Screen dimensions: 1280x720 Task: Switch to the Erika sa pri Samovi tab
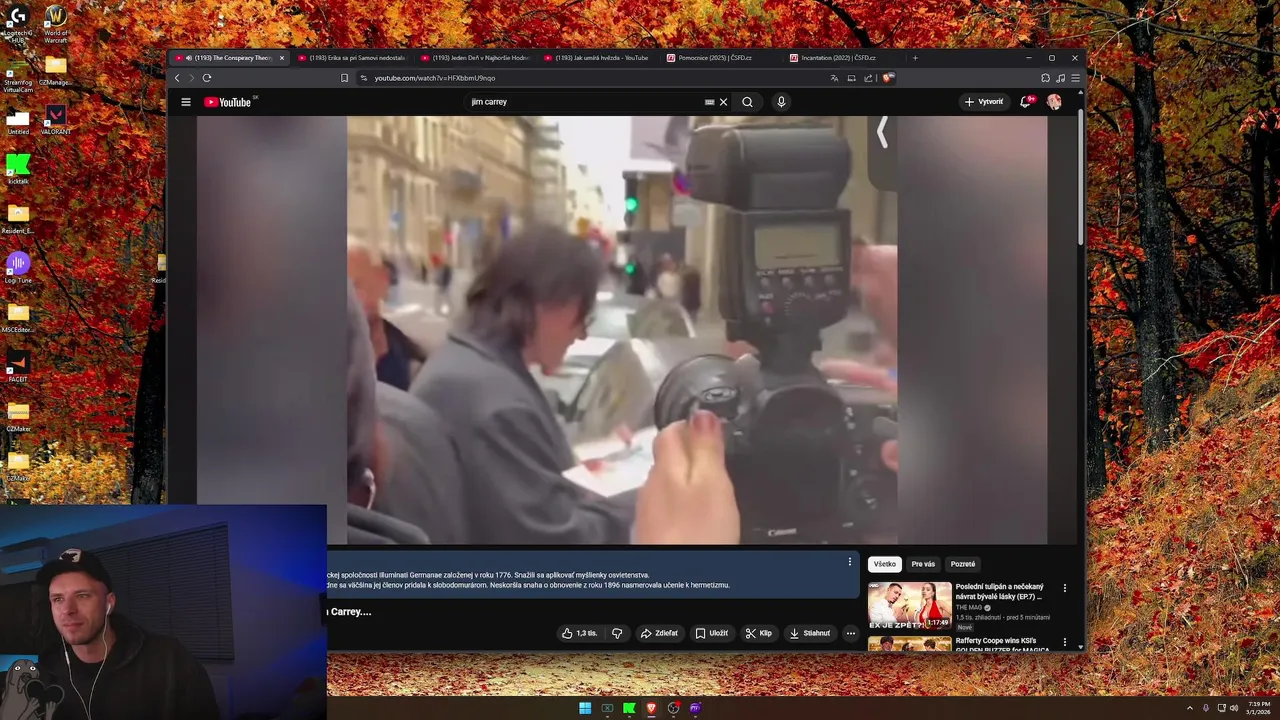(352, 58)
